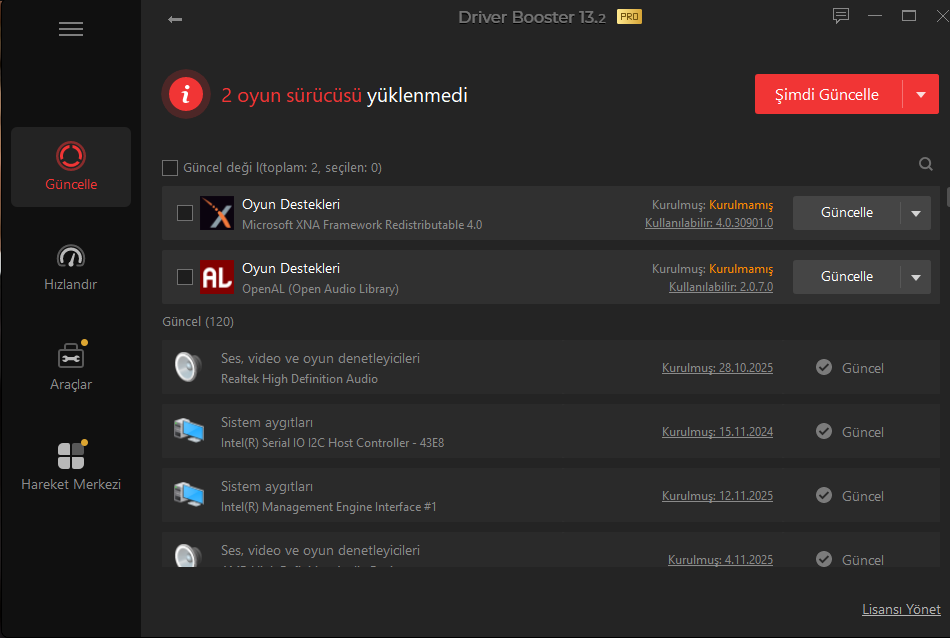This screenshot has height=638, width=950.
Task: Click the OpenAL AL icon
Action: [x=217, y=277]
